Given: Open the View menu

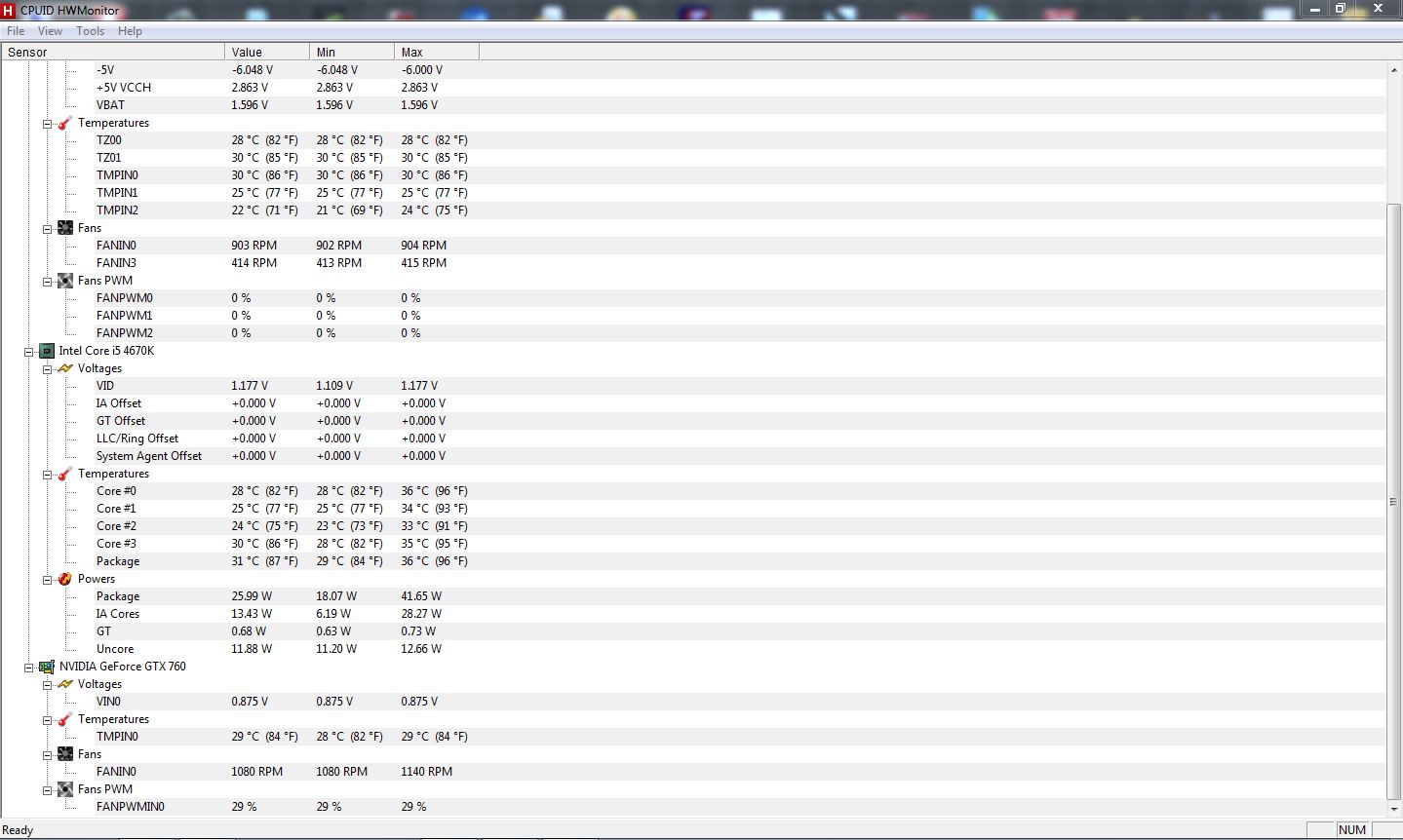Looking at the screenshot, I should 50,31.
